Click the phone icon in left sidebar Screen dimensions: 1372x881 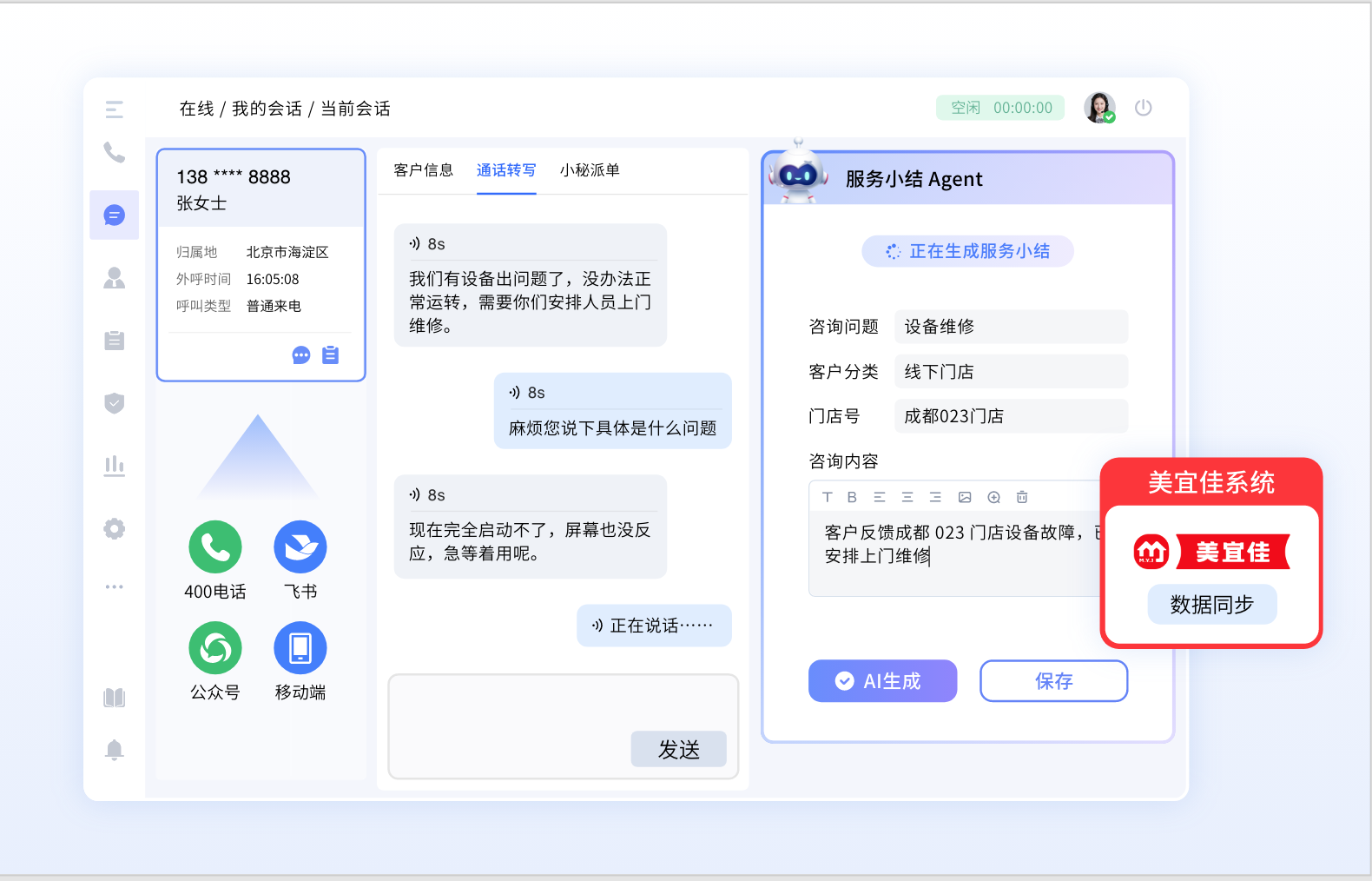coord(114,152)
